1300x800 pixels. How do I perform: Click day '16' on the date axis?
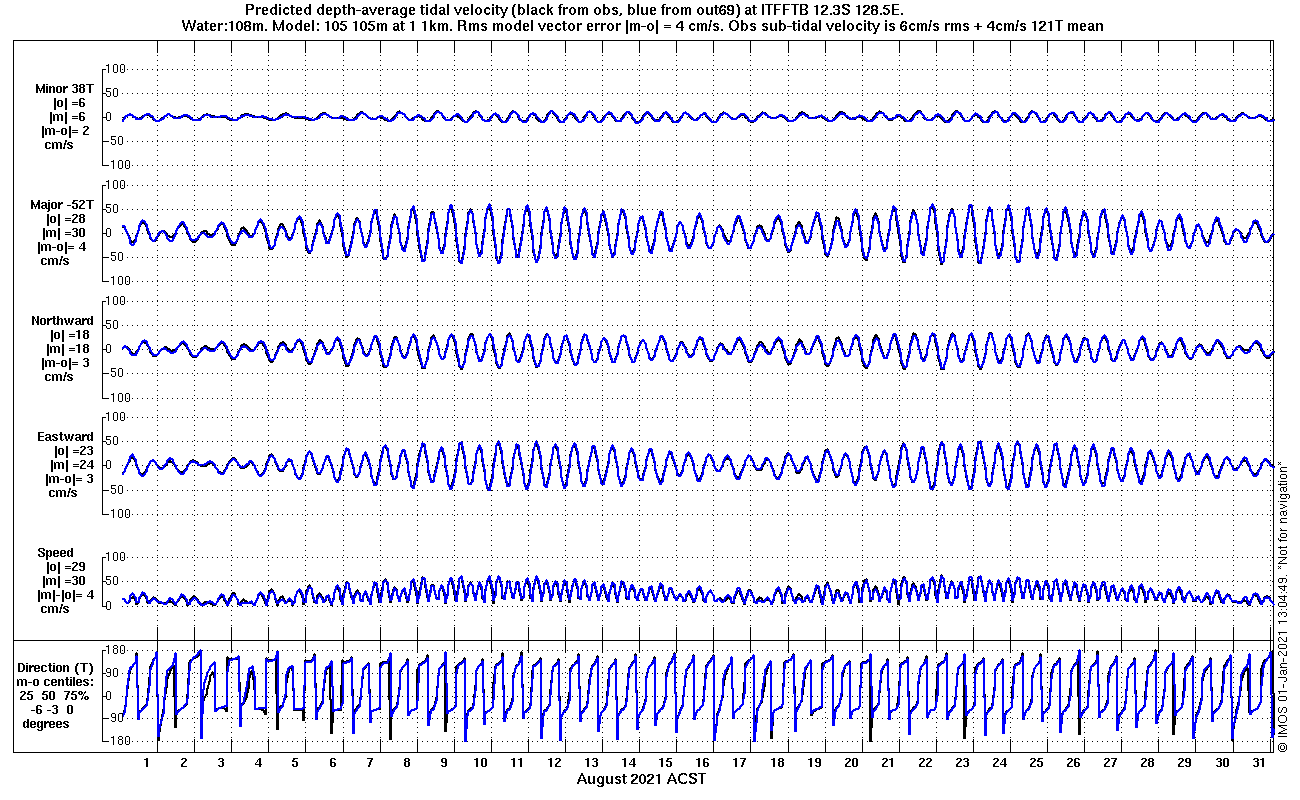pos(702,763)
